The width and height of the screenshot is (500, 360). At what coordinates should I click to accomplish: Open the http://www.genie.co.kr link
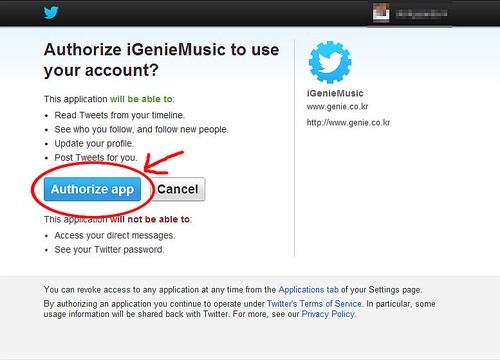click(x=348, y=123)
